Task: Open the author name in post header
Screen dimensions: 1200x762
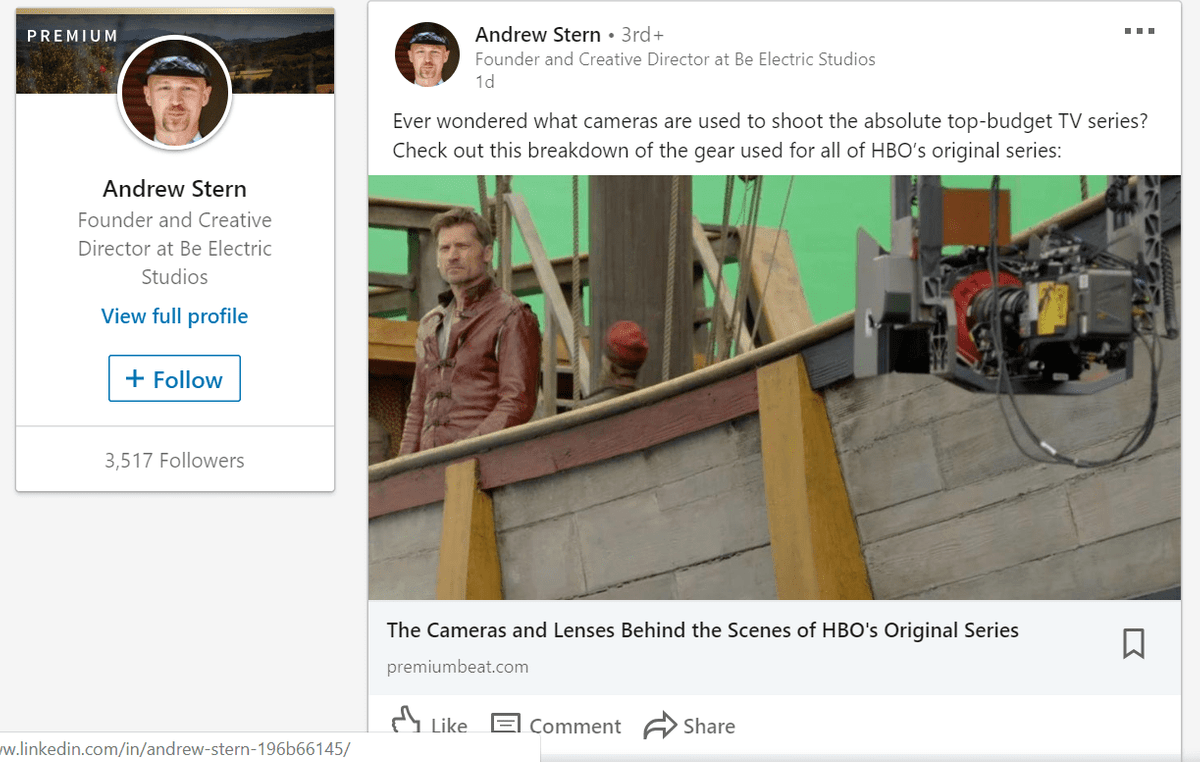Action: [x=538, y=35]
